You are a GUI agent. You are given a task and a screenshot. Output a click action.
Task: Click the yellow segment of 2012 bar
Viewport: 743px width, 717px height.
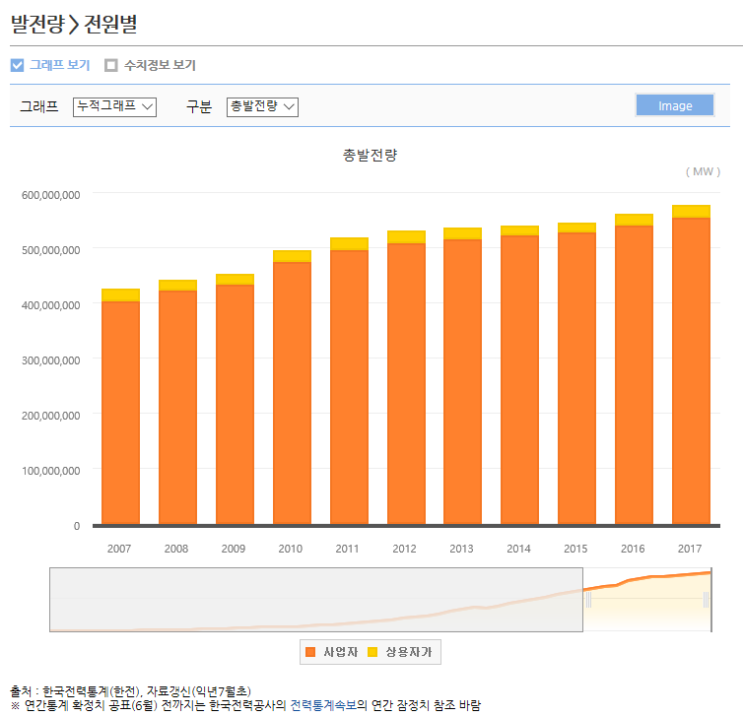[406, 237]
